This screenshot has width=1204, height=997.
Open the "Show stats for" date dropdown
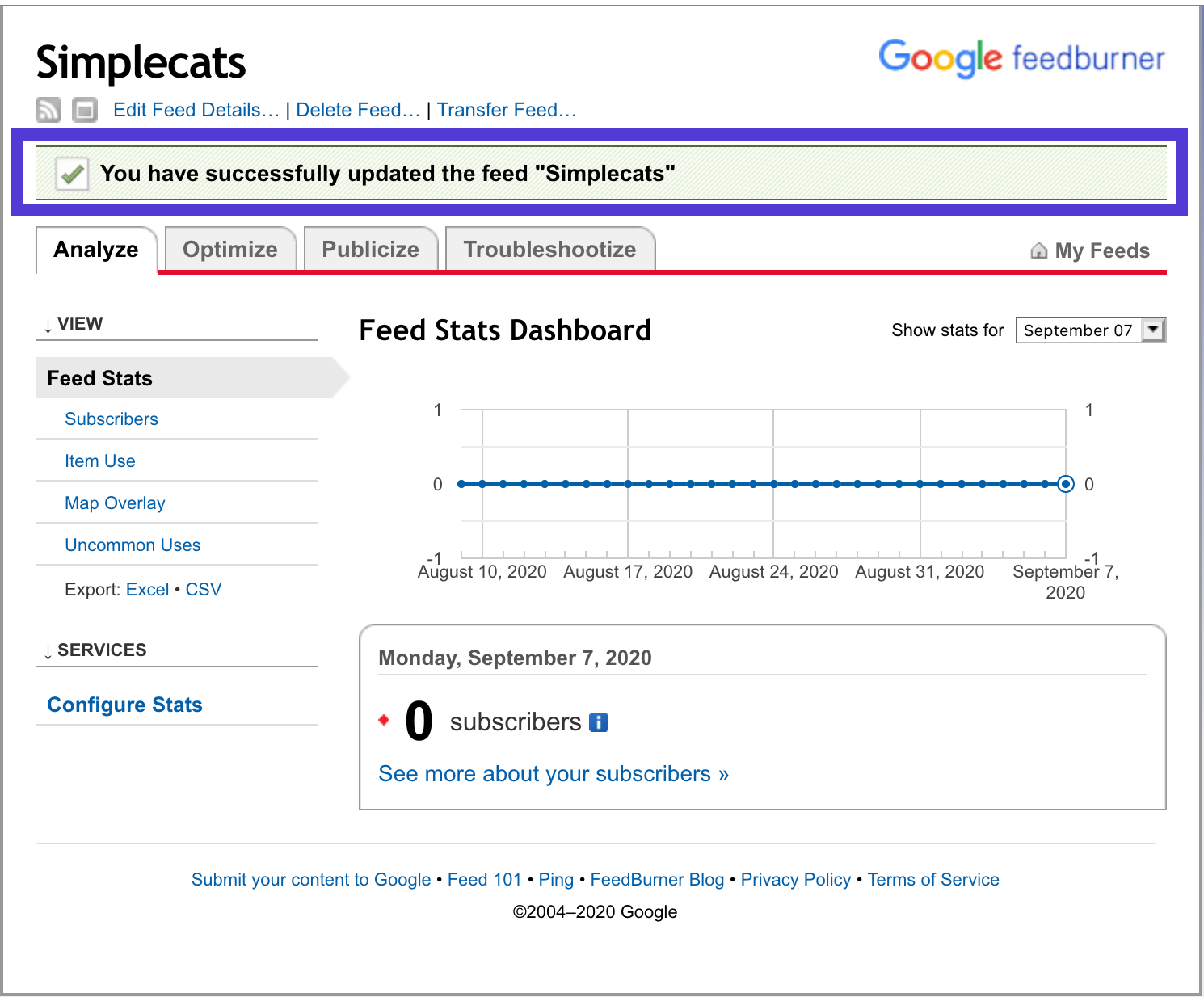pyautogui.click(x=1090, y=330)
